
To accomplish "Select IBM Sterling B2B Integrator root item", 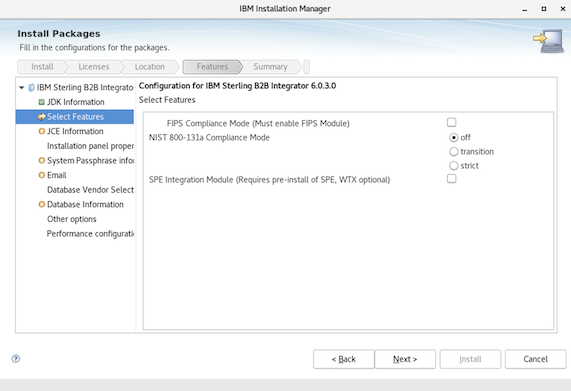I will 85,87.
